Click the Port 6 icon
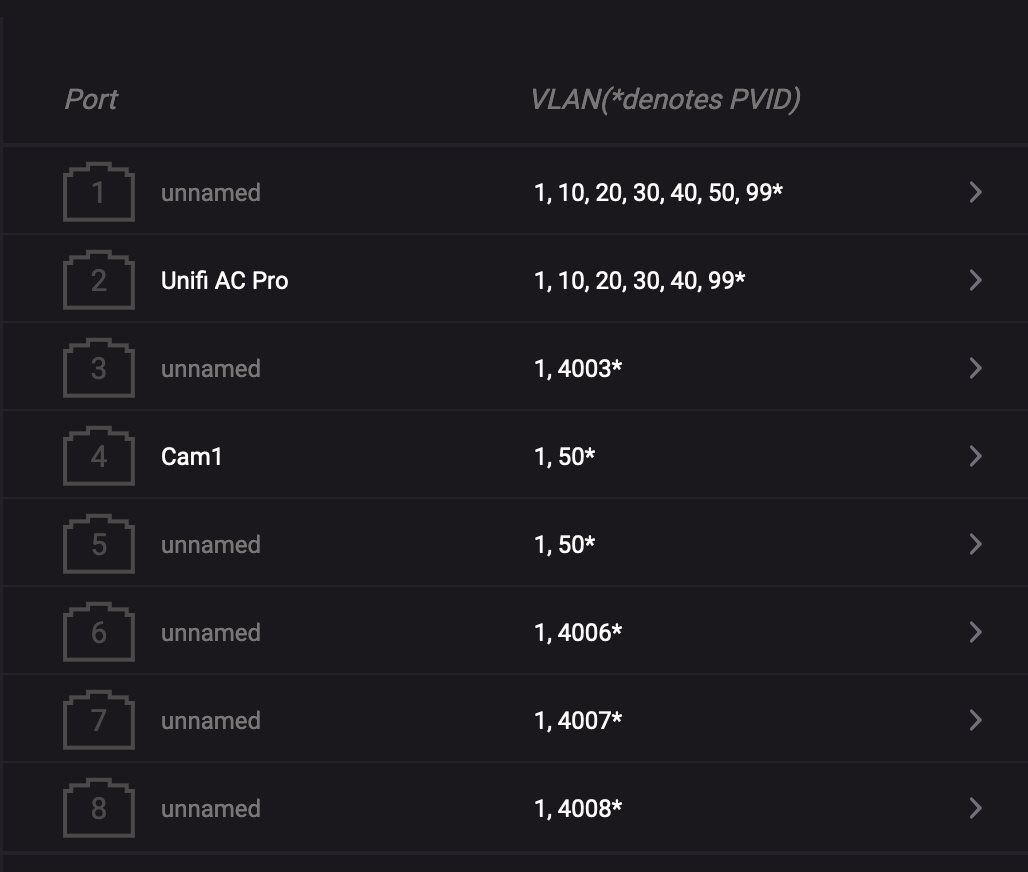Screen dimensions: 1028x872 [x=98, y=632]
